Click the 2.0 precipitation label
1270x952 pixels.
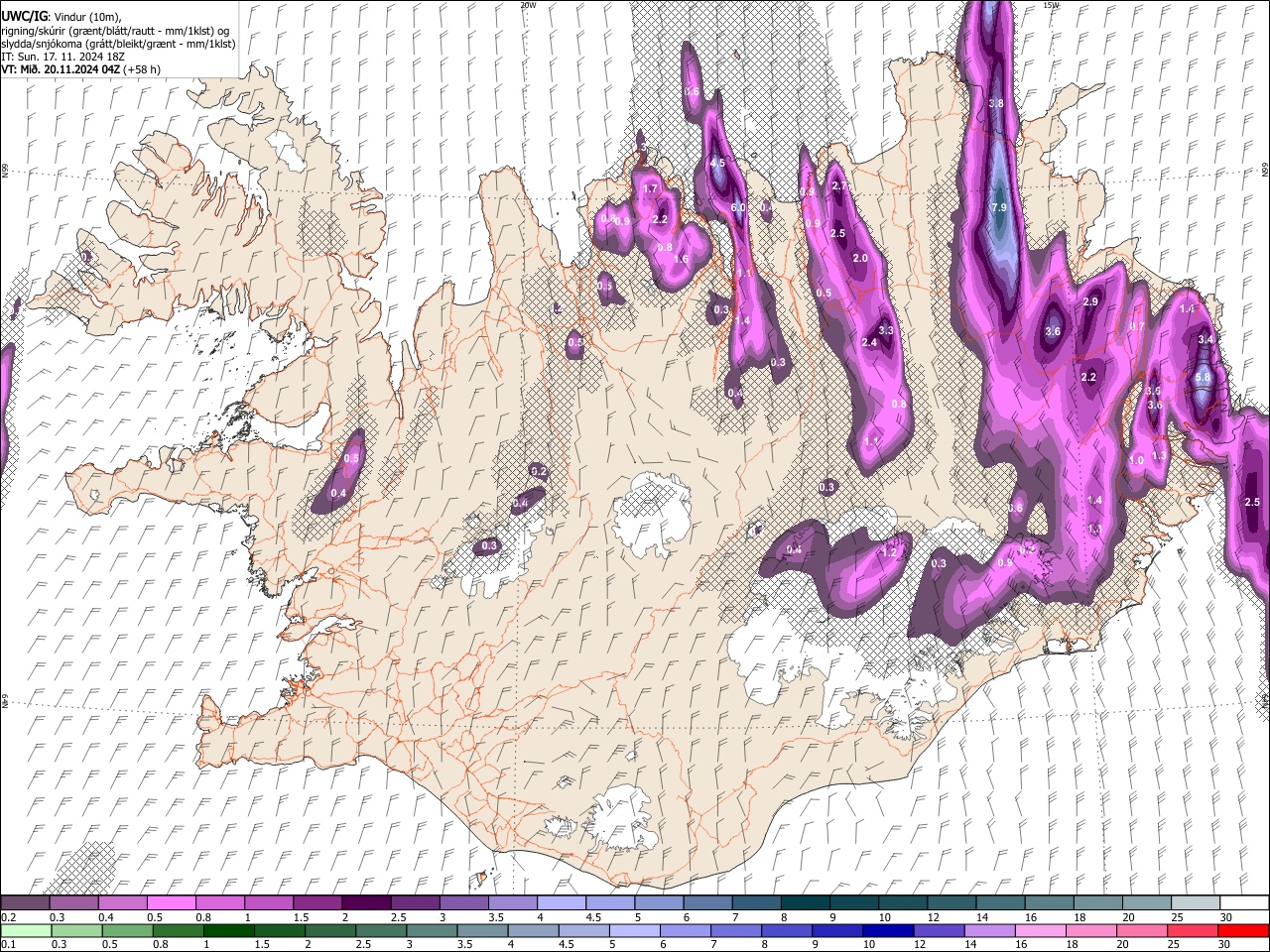click(x=860, y=258)
